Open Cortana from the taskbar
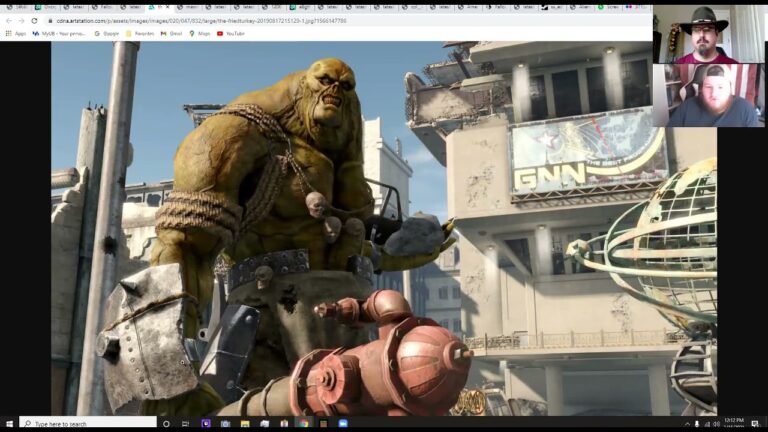 pyautogui.click(x=166, y=424)
